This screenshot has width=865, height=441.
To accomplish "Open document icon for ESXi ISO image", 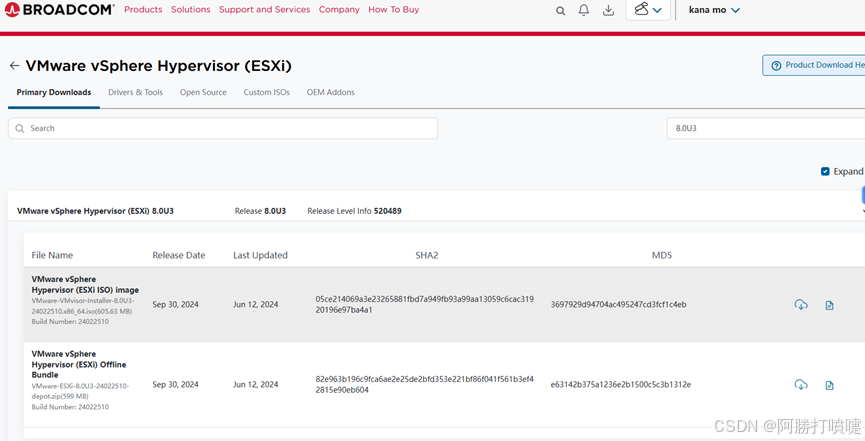I will (x=829, y=305).
